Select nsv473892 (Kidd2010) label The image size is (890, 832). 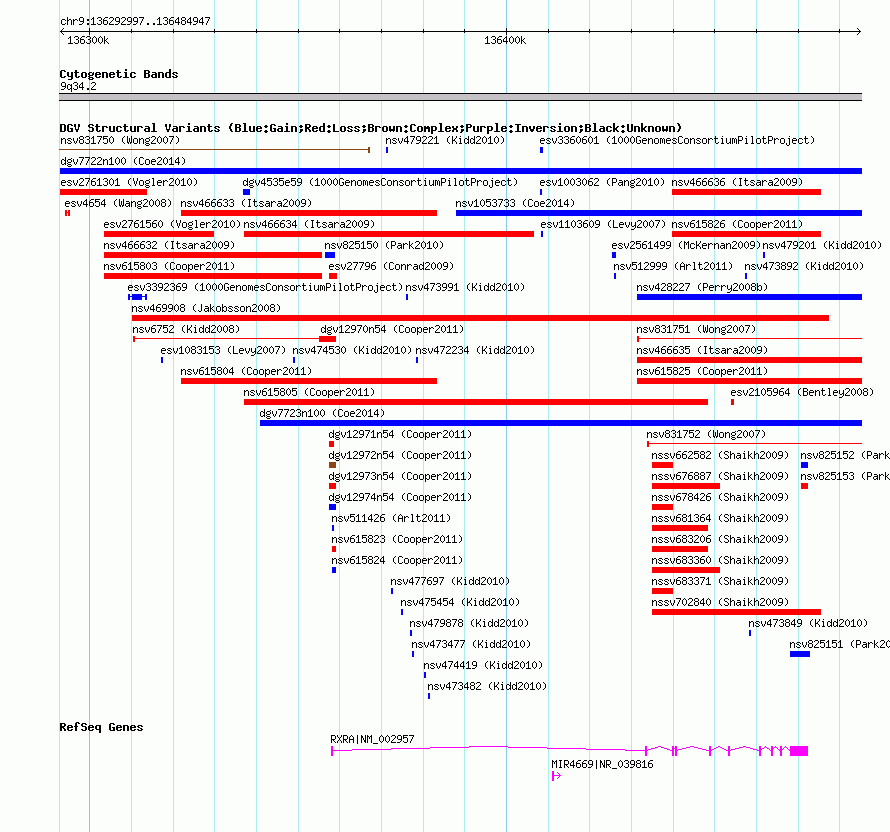(x=804, y=266)
